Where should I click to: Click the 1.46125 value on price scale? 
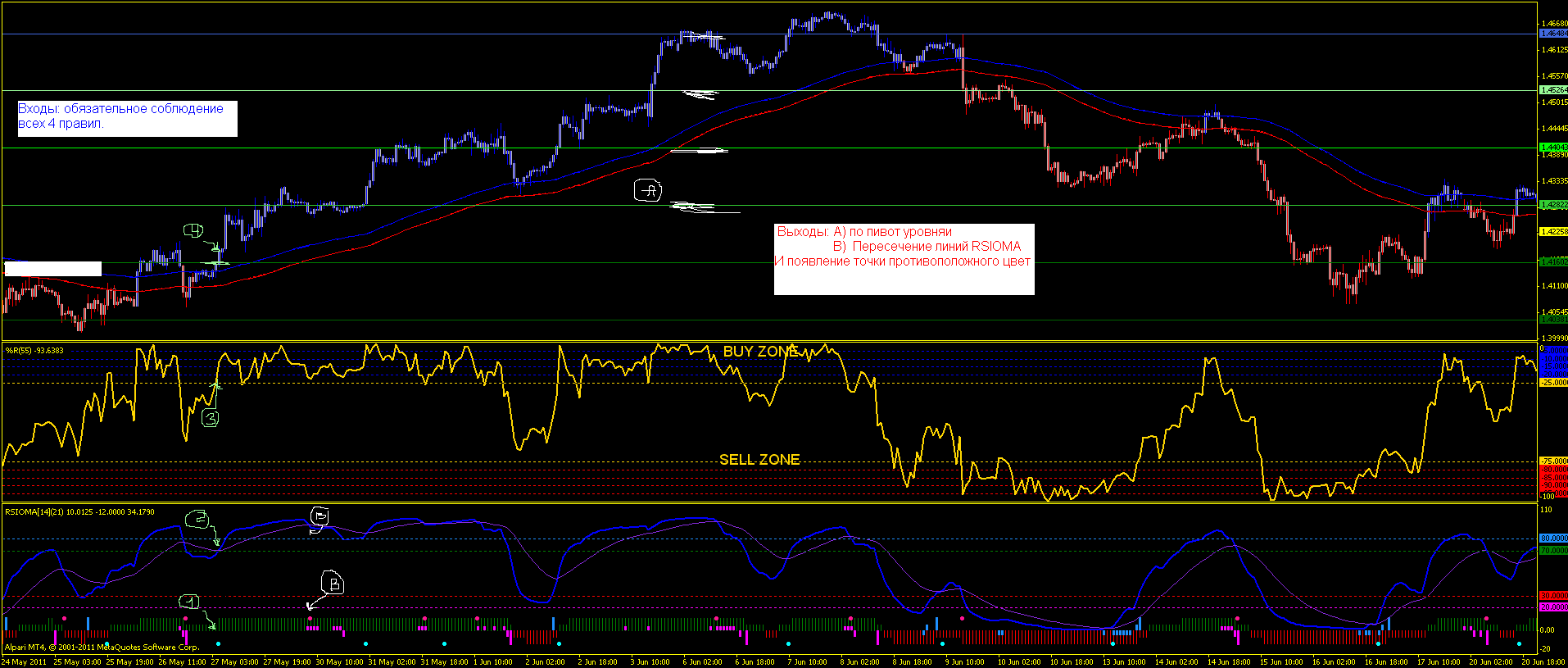tap(1554, 50)
